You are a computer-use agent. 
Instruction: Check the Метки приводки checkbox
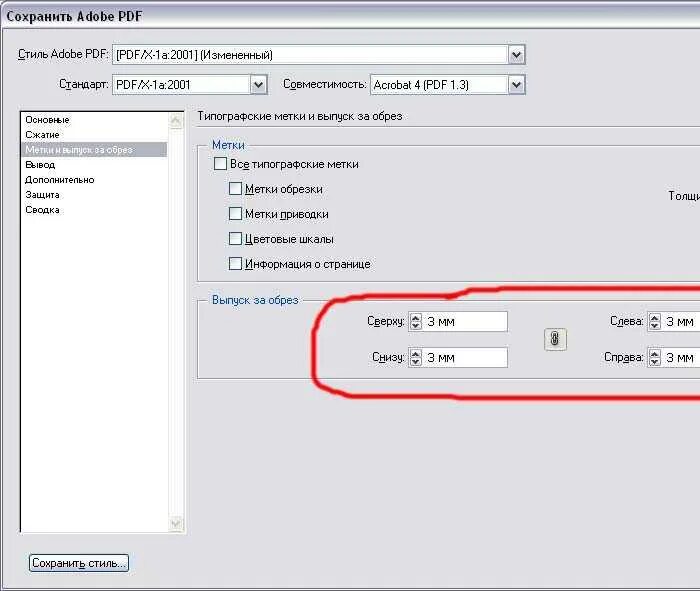235,214
